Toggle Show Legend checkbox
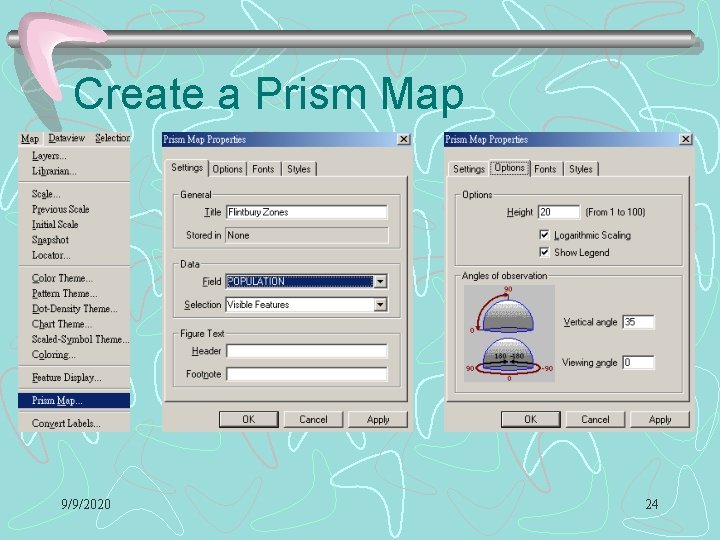This screenshot has height=540, width=720. click(544, 252)
